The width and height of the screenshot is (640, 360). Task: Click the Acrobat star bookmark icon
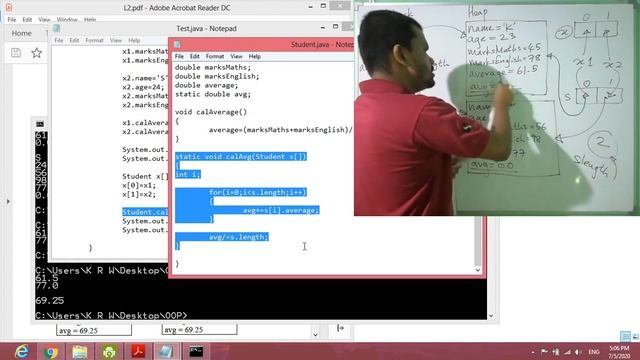point(37,53)
